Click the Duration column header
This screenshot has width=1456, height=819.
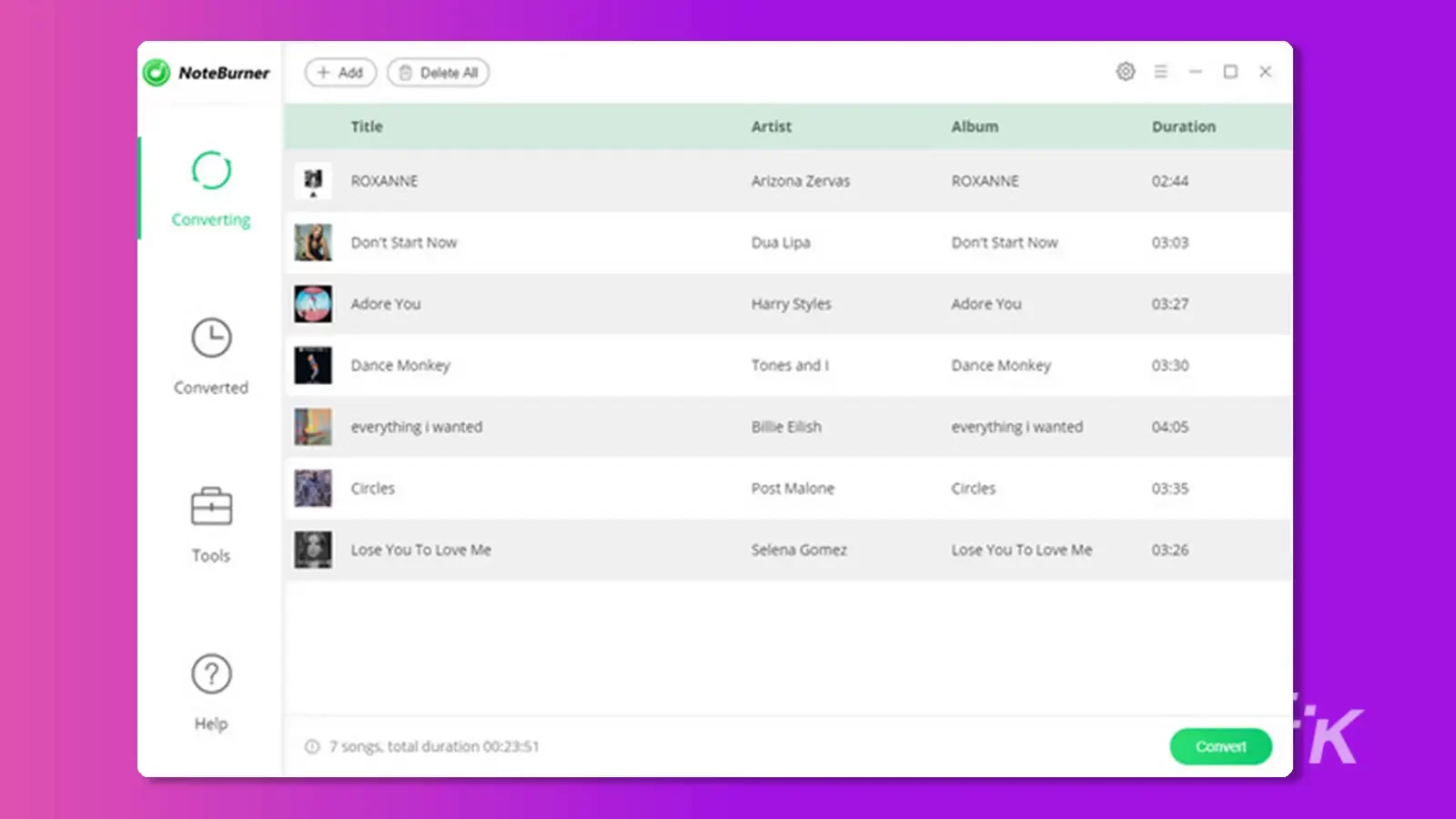(1183, 126)
